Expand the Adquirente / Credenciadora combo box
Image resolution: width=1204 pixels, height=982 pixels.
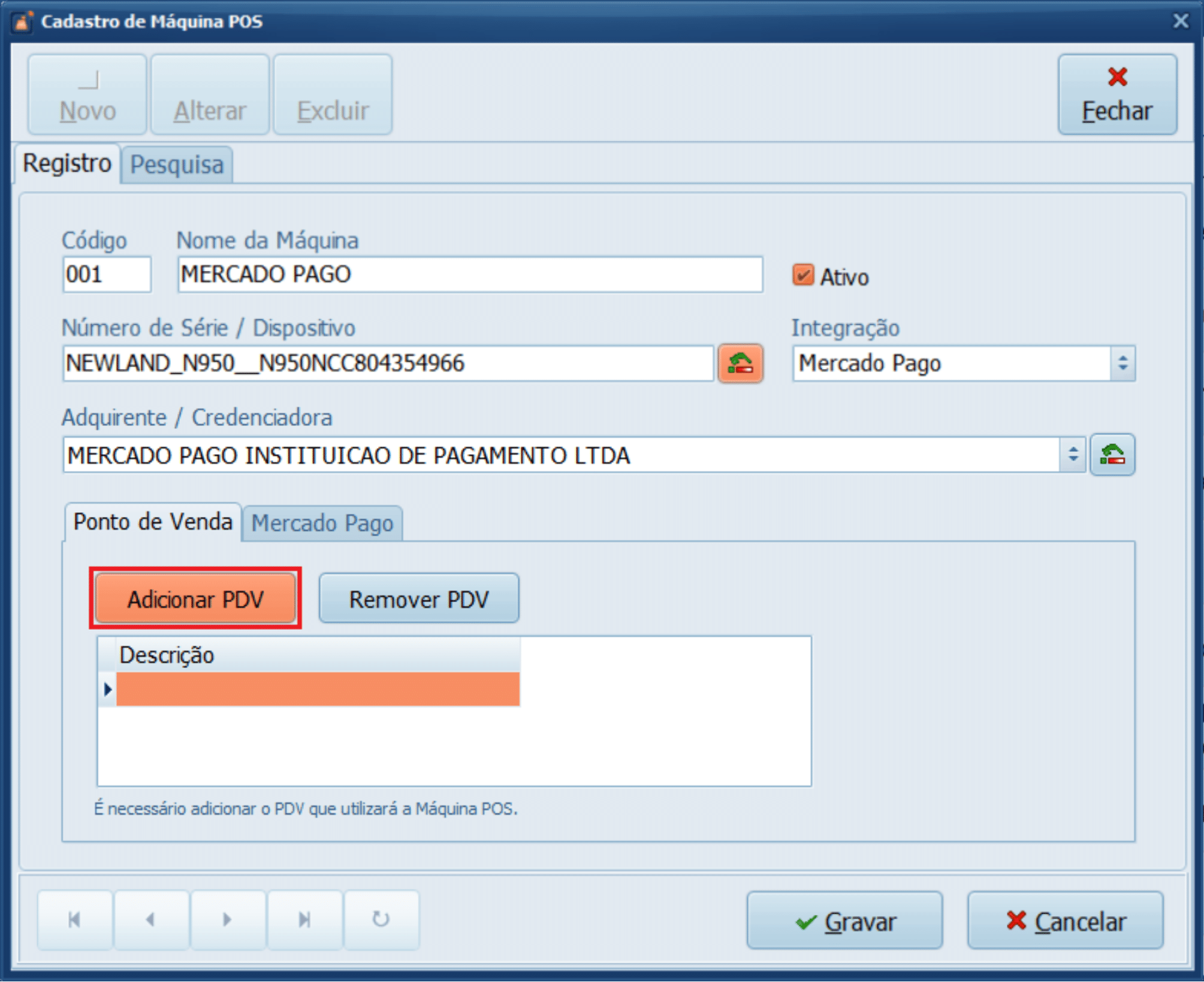point(1073,455)
